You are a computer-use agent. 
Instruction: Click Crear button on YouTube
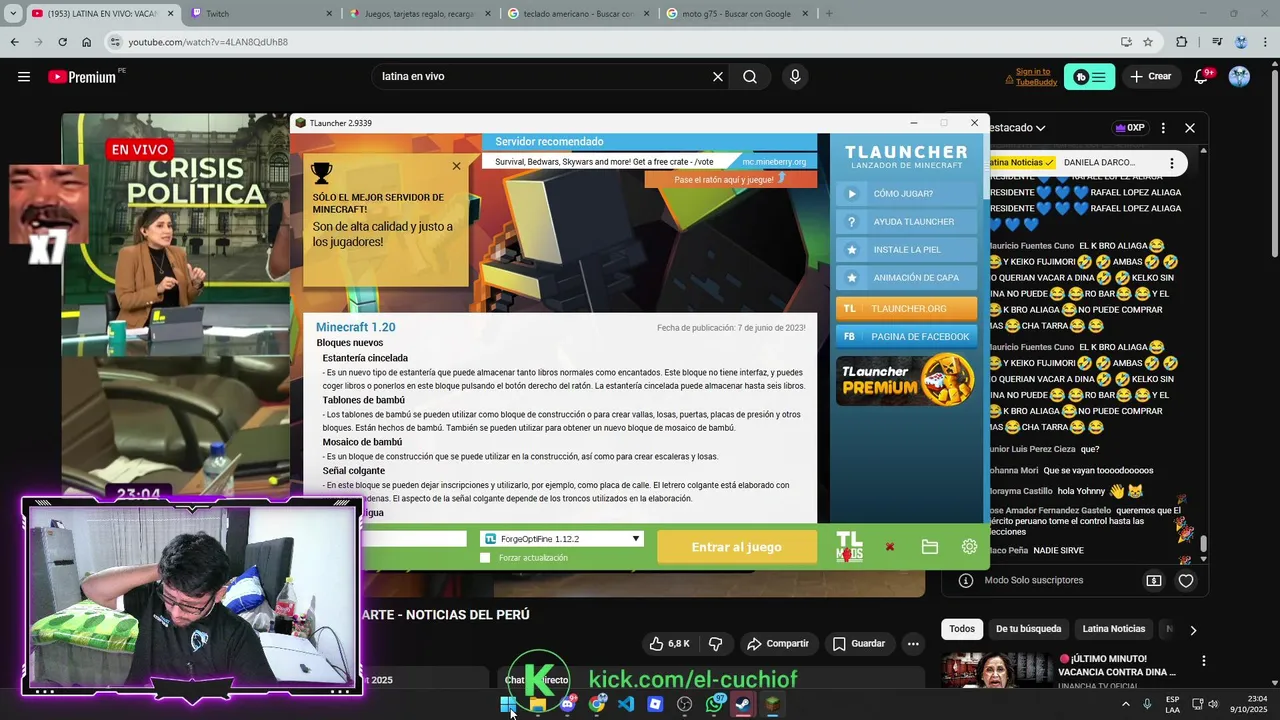pos(1150,77)
